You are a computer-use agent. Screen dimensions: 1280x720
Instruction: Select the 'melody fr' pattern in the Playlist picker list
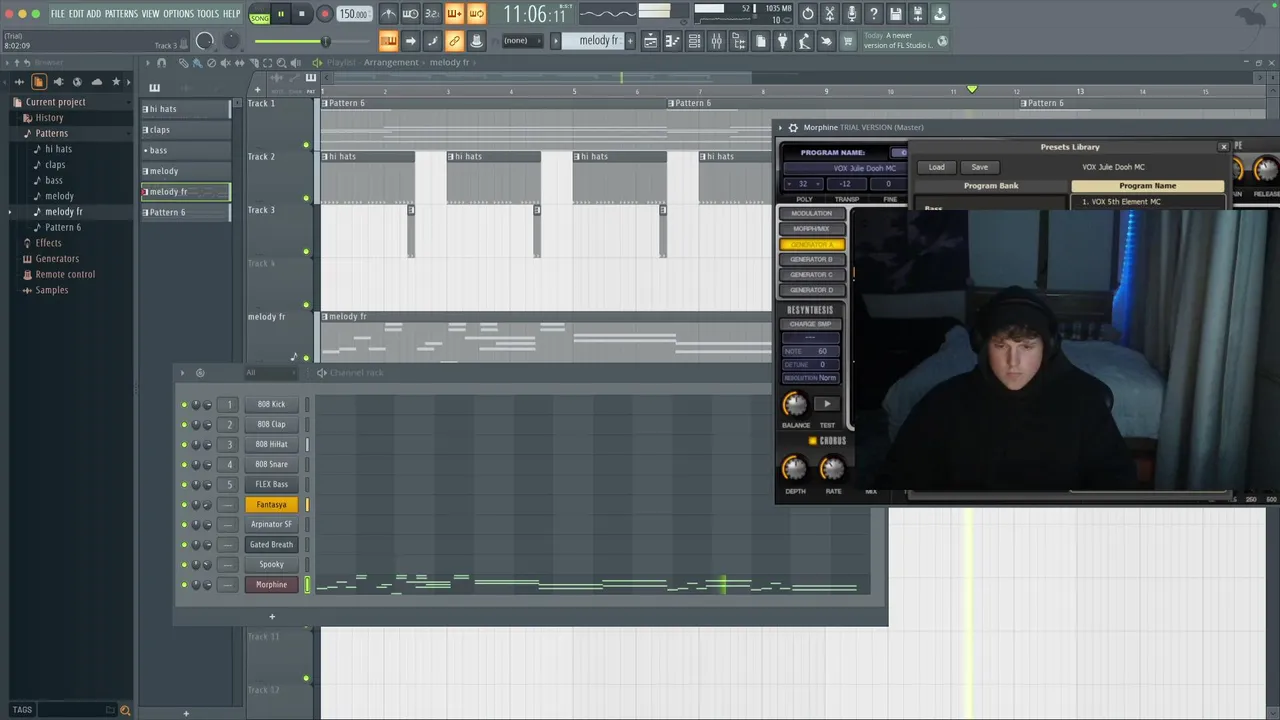point(185,192)
